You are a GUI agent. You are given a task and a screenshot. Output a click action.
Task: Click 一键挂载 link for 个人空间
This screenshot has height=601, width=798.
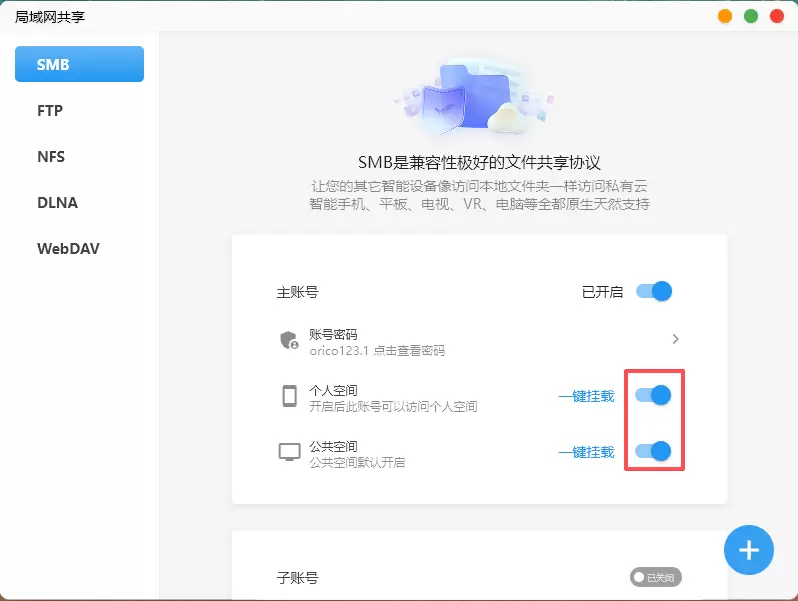586,396
